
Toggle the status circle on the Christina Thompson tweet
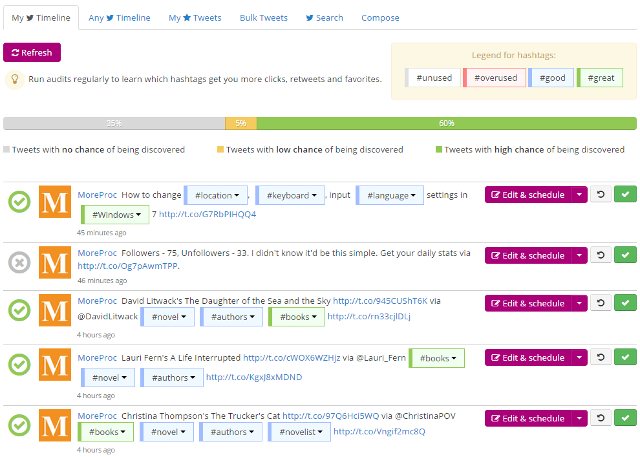click(18, 424)
